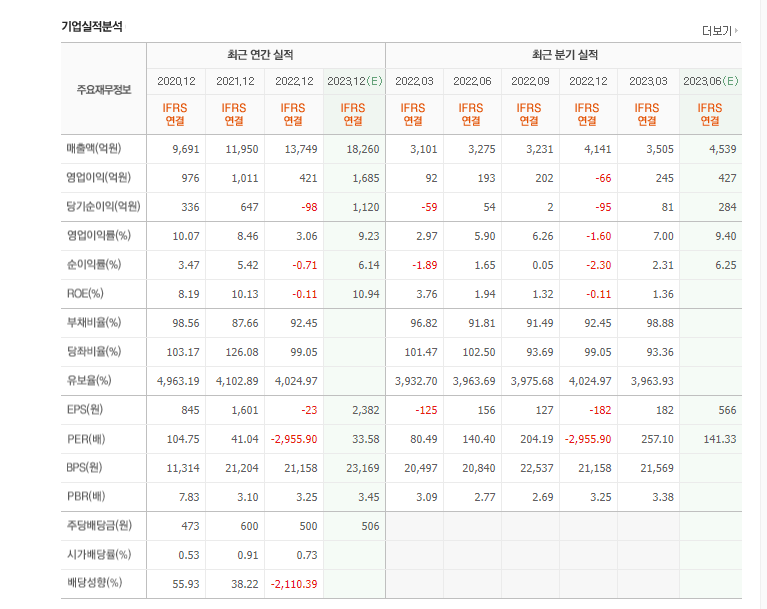Click the 2022.03 quarter column header
This screenshot has width=767, height=609.
414,81
